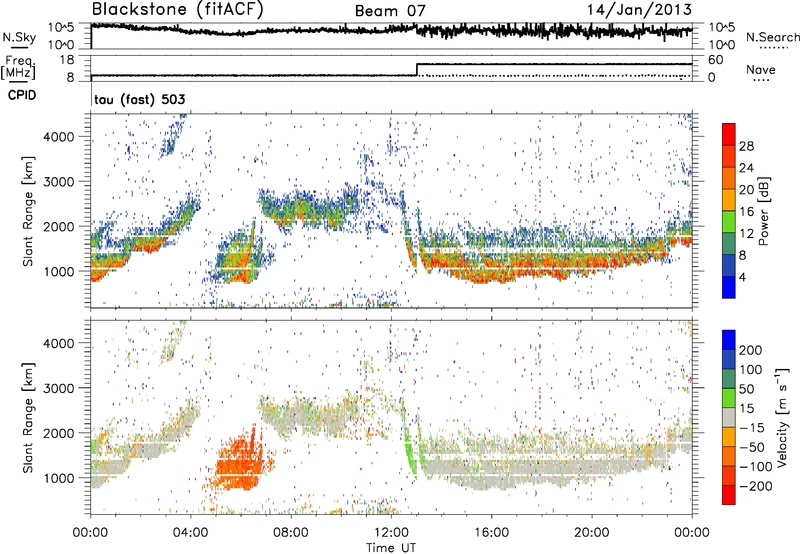Click the Slant Range label of velocity panel
The image size is (800, 554).
tap(28, 417)
